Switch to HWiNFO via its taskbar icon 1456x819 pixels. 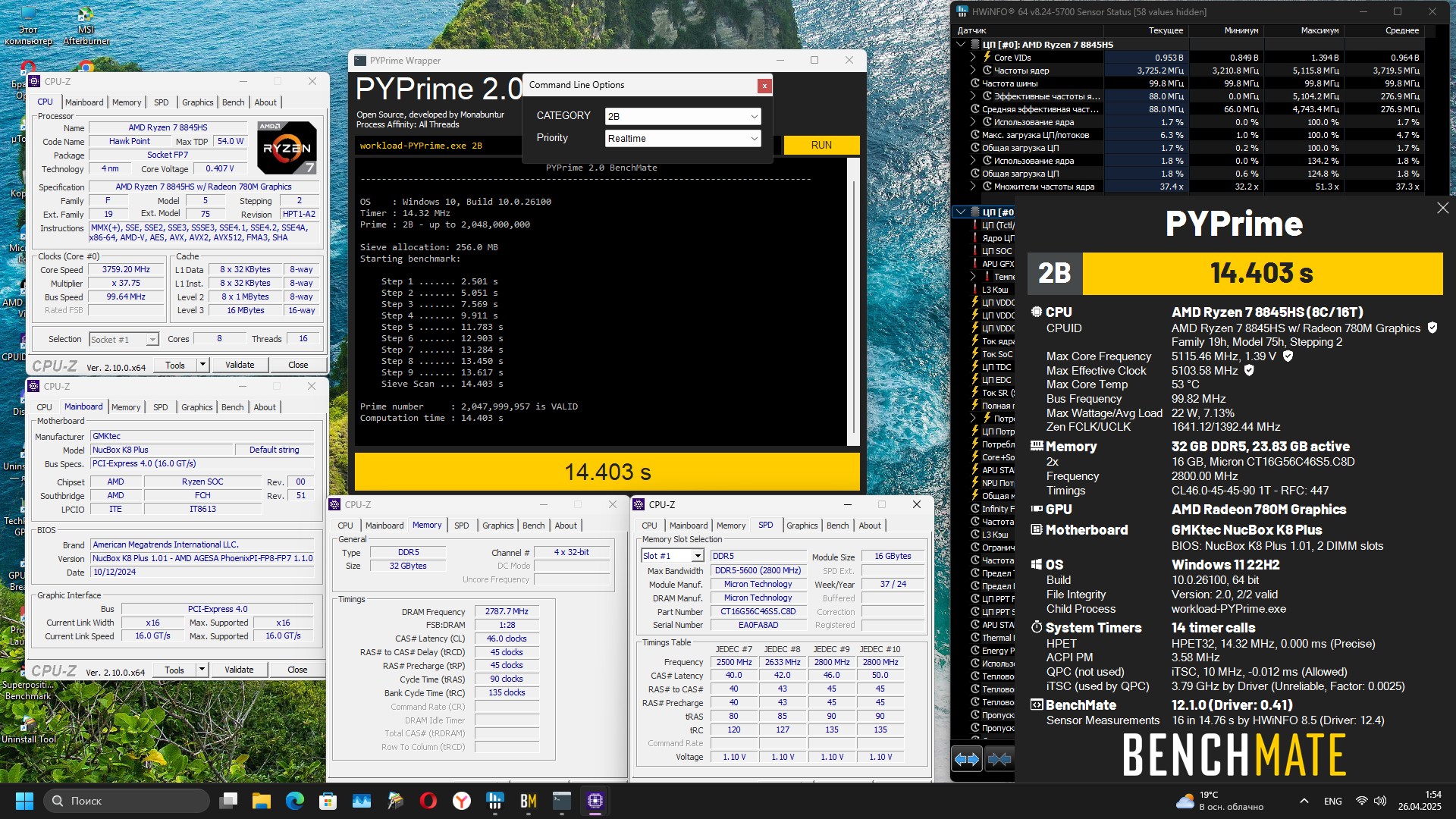(495, 801)
